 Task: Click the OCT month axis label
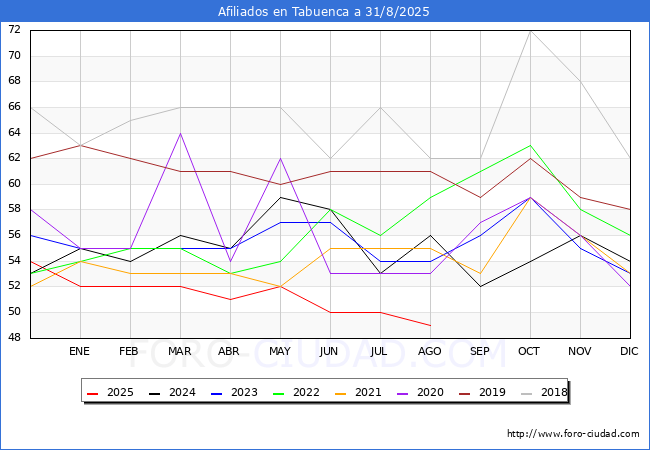click(x=529, y=351)
